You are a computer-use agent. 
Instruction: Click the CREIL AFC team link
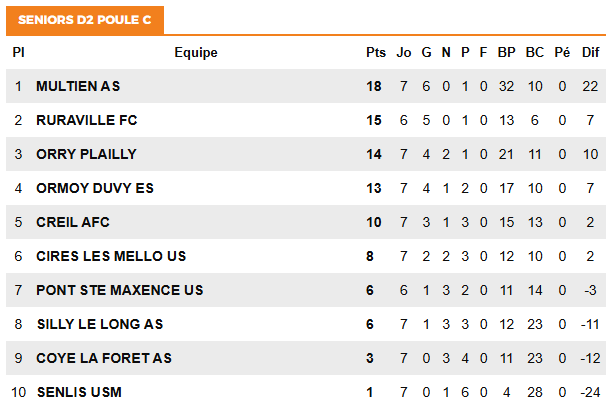[72, 223]
